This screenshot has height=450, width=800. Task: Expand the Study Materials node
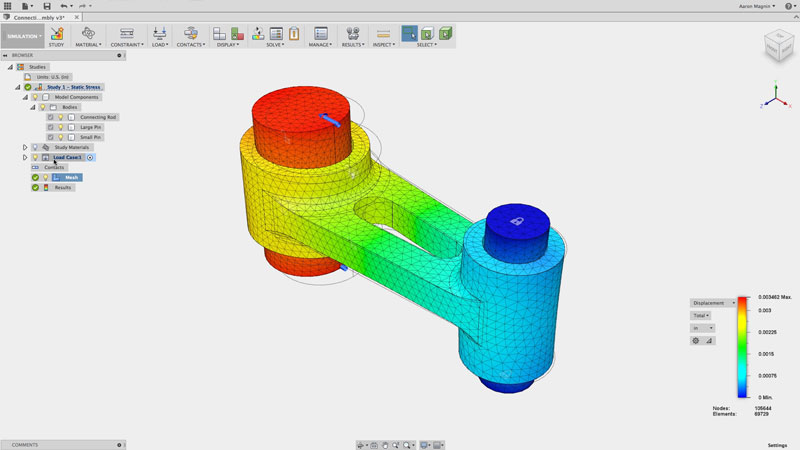point(25,147)
